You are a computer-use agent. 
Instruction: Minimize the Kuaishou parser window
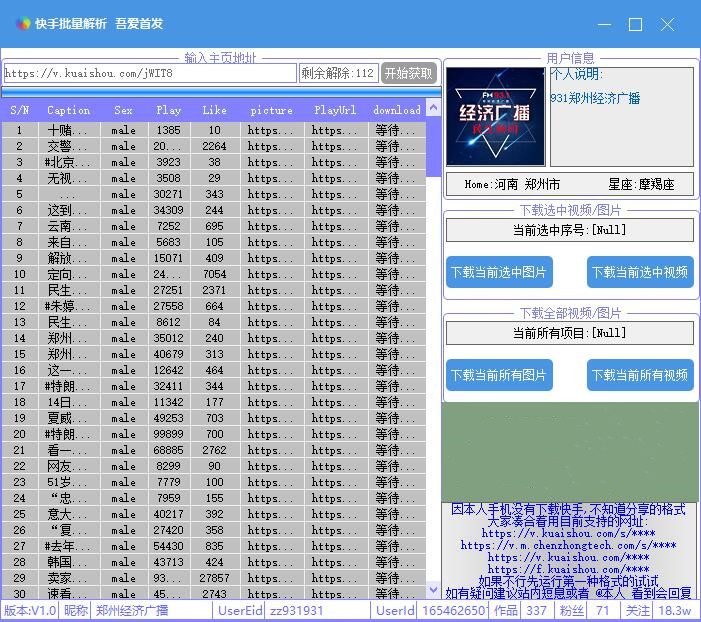[x=604, y=24]
